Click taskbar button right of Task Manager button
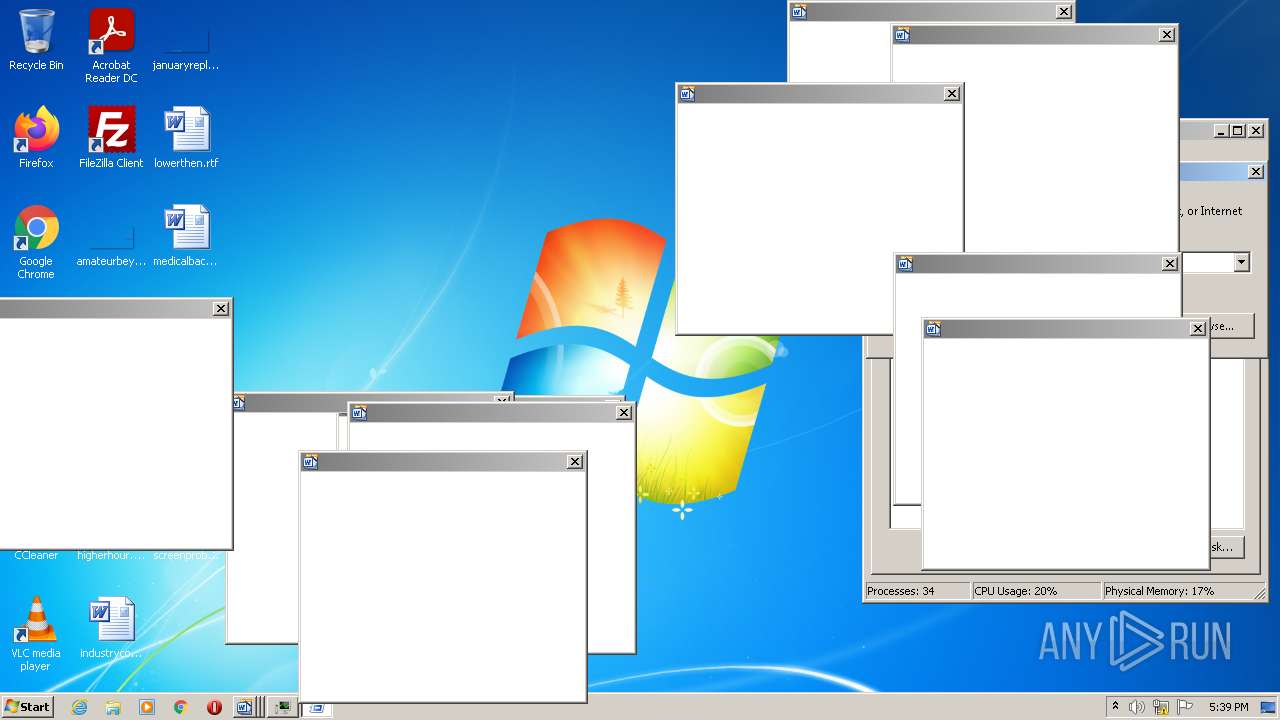This screenshot has width=1280, height=720. (x=317, y=709)
